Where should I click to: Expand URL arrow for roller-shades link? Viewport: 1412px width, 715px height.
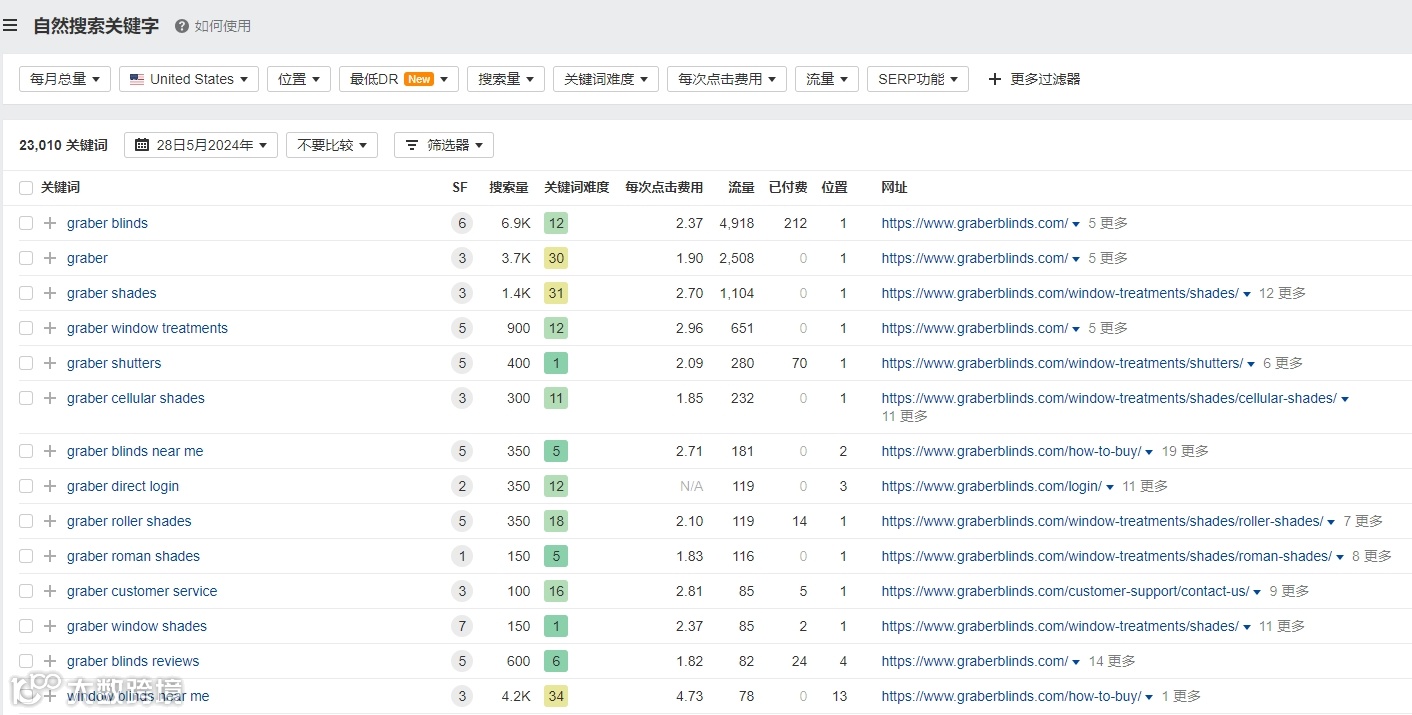point(1331,522)
